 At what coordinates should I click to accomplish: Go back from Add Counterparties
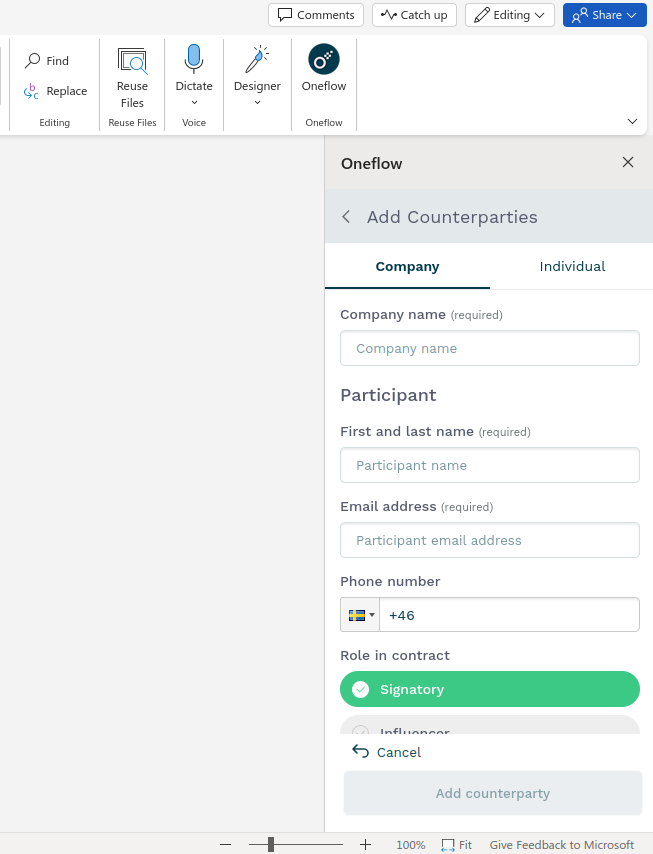(346, 217)
